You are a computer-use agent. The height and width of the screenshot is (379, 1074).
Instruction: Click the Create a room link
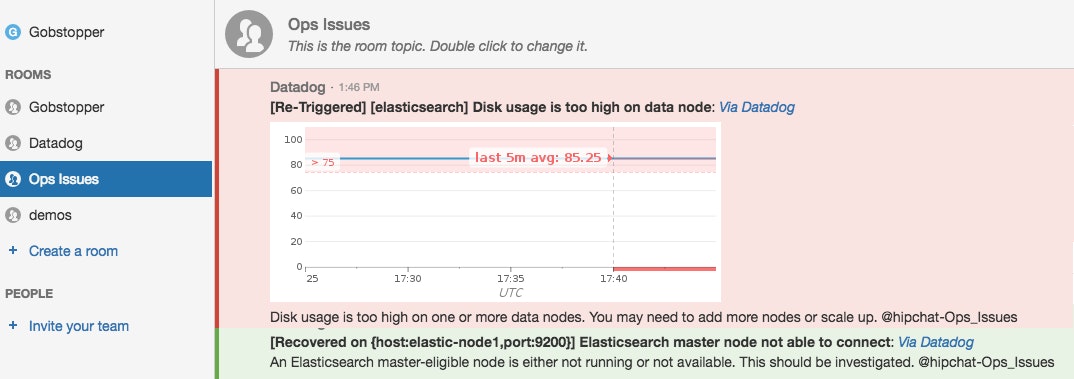(73, 251)
